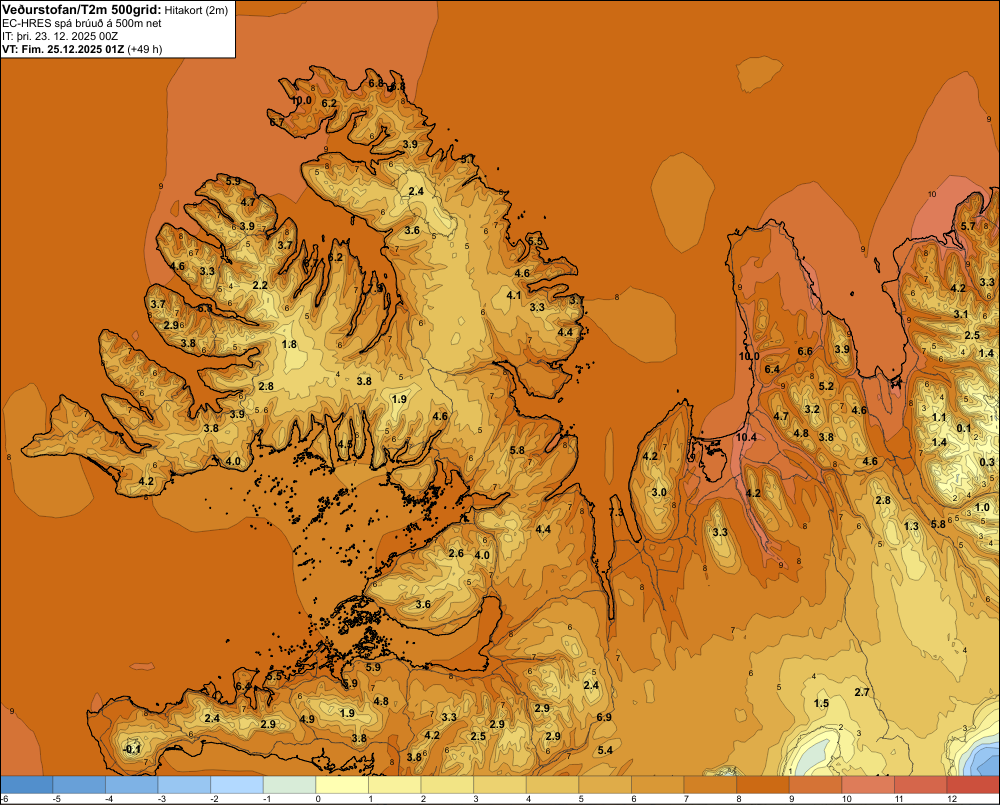
Task: Click the legend scale label '12'
Action: (952, 799)
